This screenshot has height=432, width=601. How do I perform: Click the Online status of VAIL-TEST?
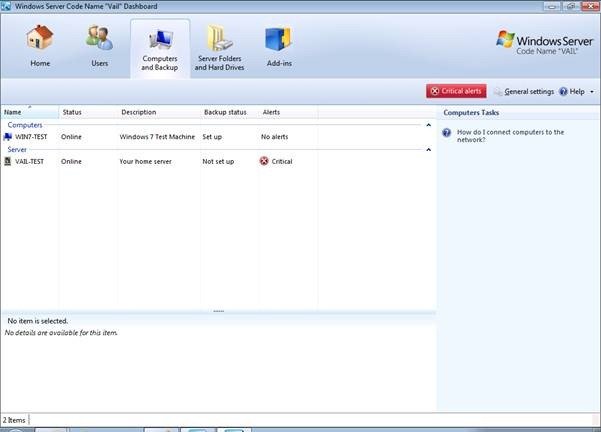[x=71, y=161]
